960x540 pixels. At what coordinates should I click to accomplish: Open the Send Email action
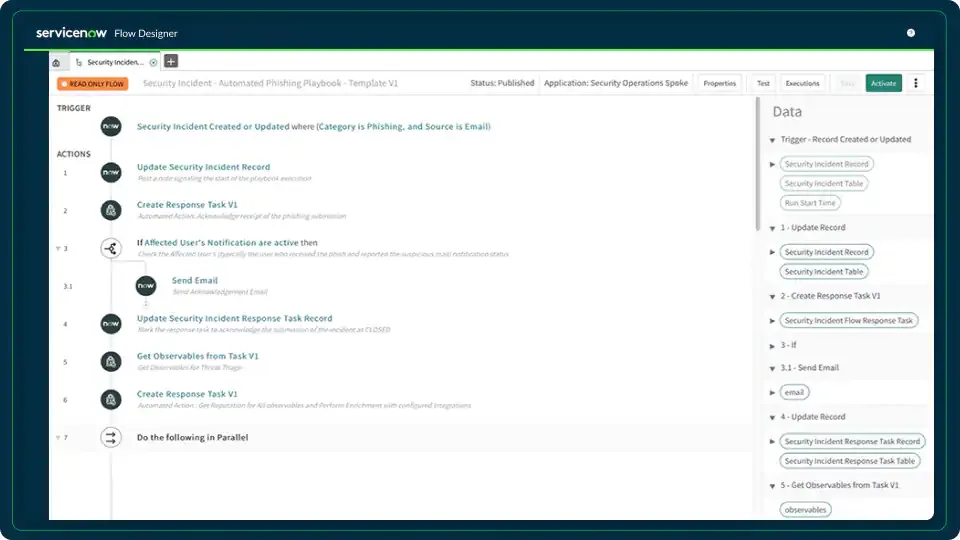tap(195, 280)
